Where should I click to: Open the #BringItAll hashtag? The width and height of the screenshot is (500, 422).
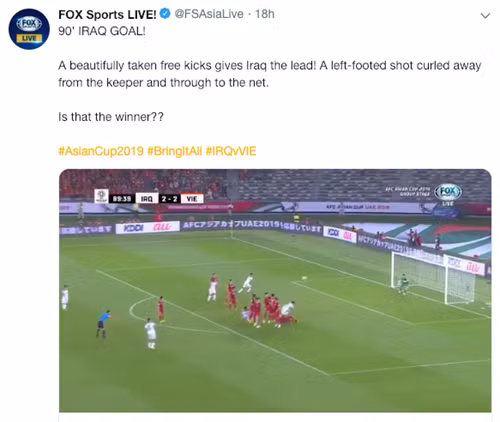coord(175,151)
